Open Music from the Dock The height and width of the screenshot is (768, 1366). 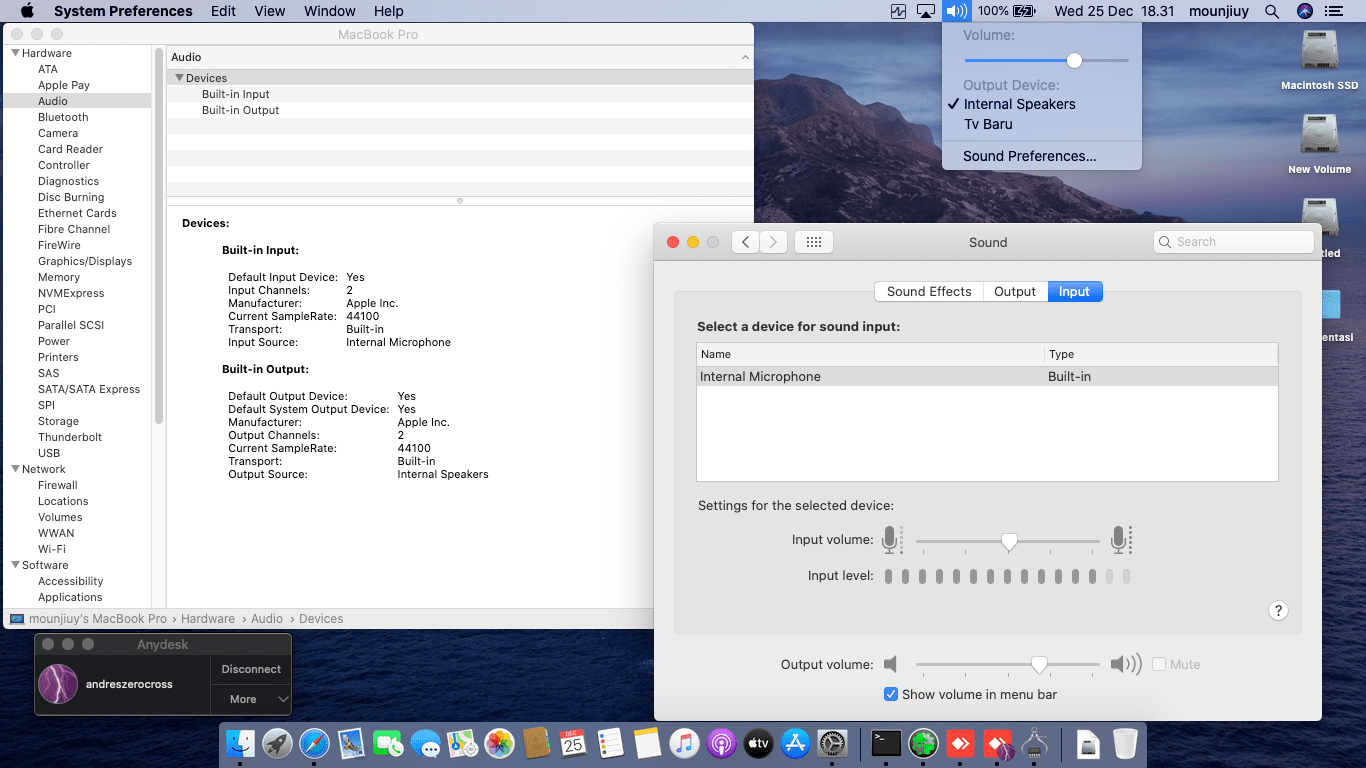684,743
